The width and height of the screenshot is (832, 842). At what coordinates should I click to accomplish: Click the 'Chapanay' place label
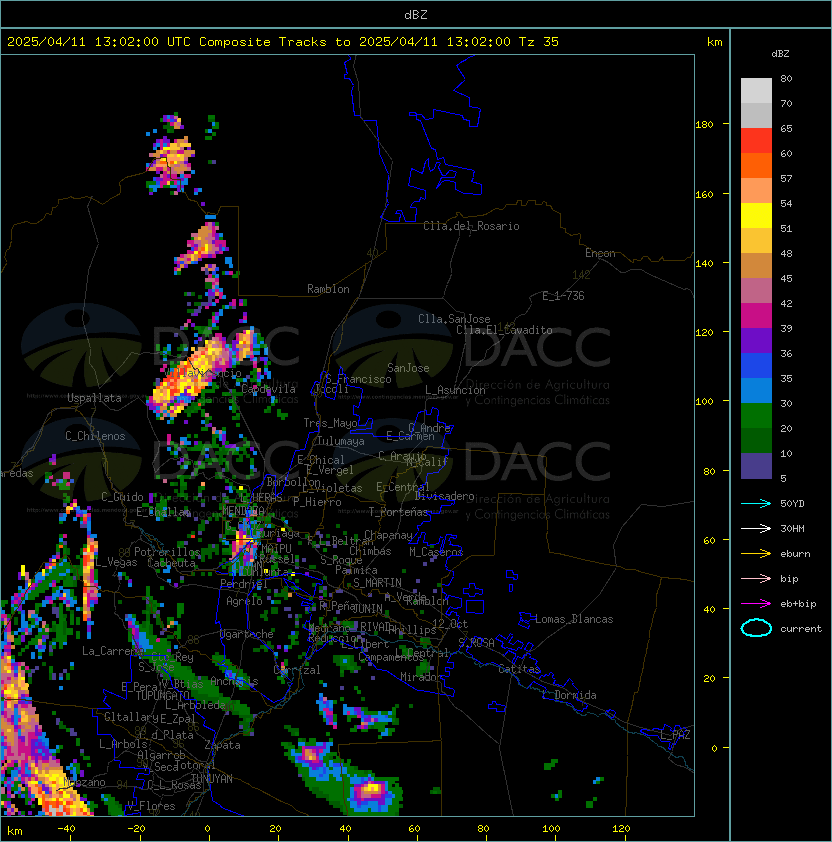point(388,535)
